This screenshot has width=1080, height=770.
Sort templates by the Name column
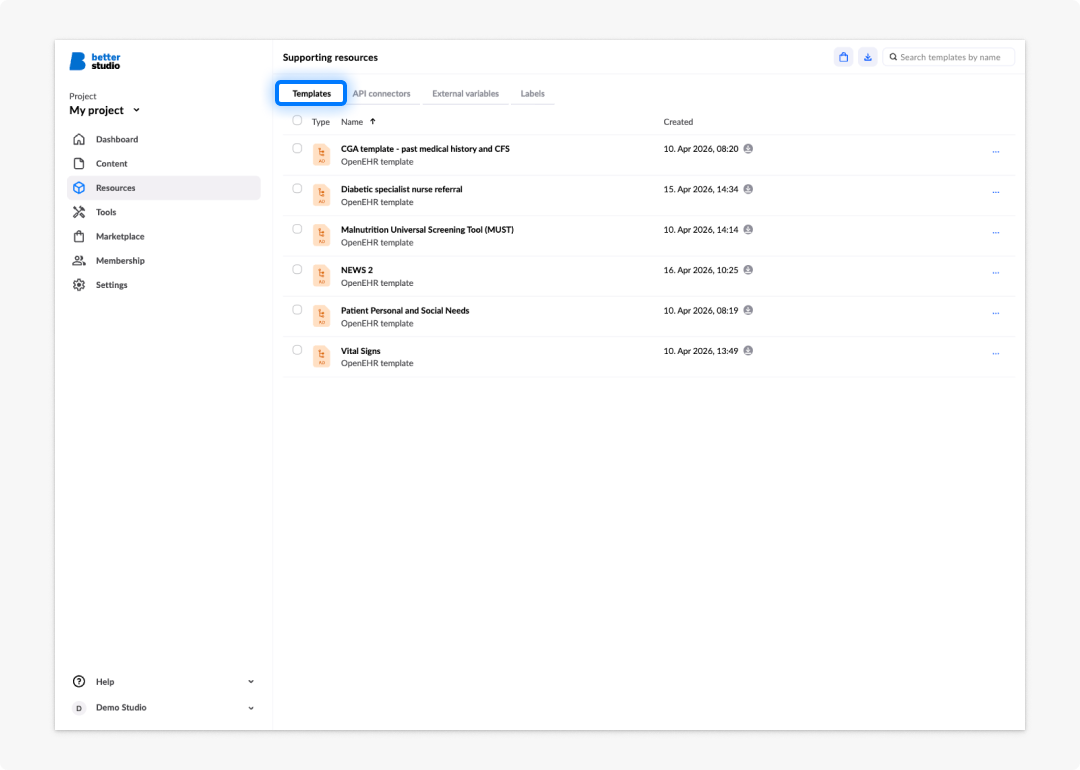point(358,122)
